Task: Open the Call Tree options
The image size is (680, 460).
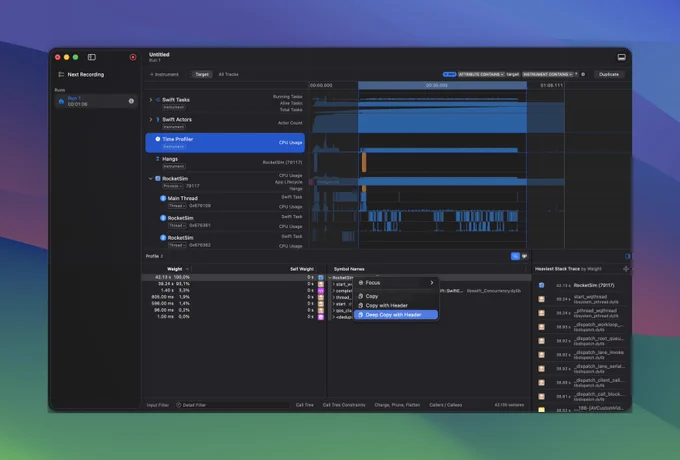Action: pos(304,405)
